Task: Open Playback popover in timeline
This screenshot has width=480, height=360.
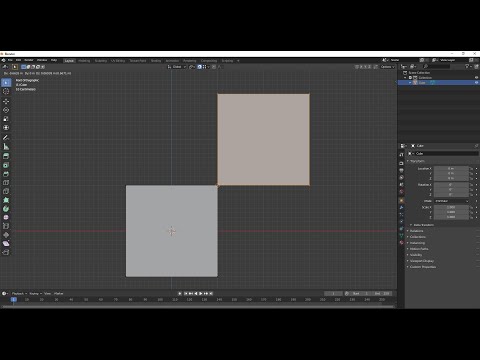Action: pyautogui.click(x=19, y=294)
